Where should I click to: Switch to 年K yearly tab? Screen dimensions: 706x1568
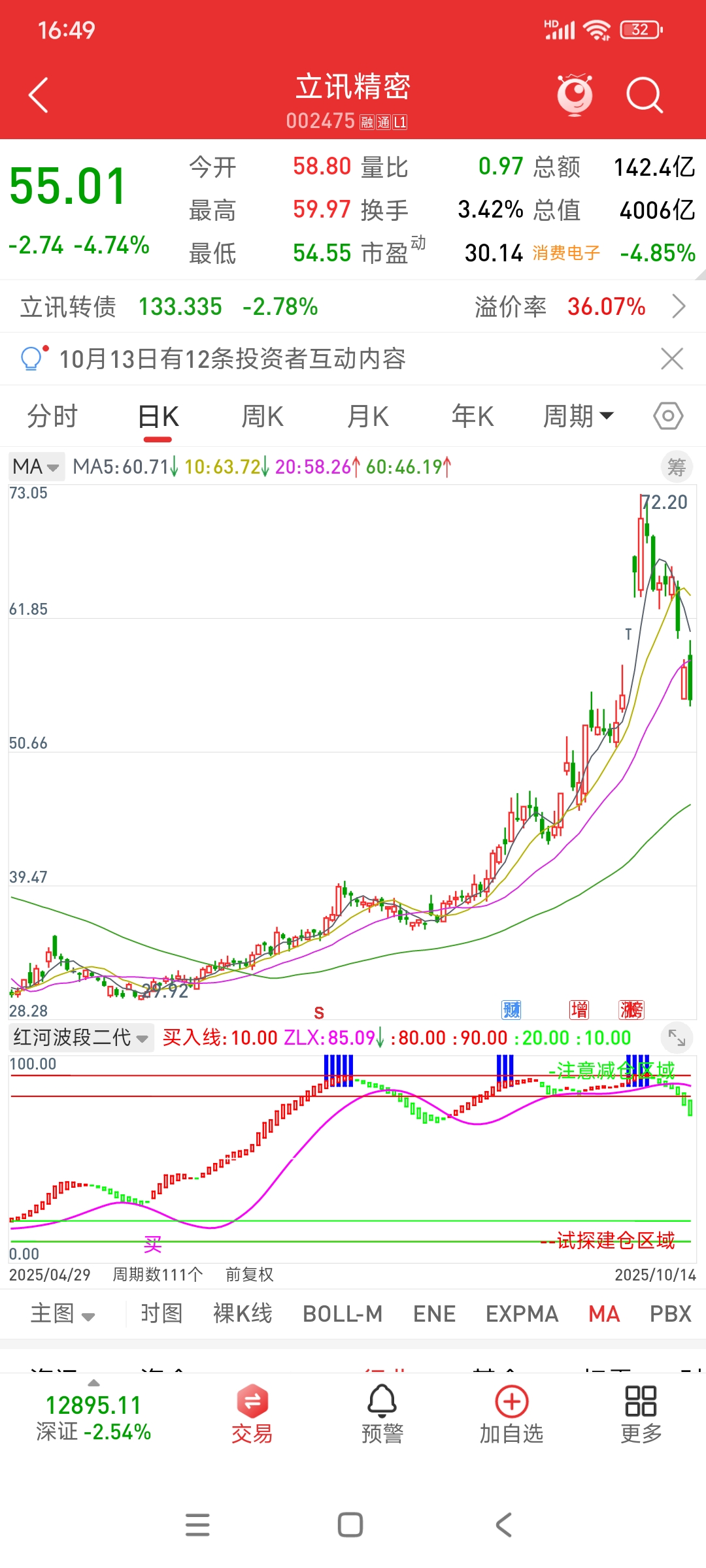point(473,416)
